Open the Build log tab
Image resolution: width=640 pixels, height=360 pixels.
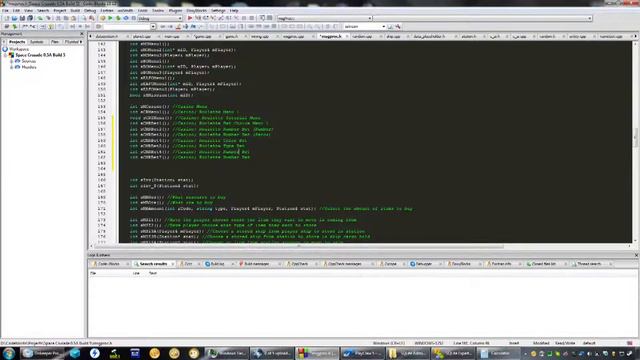pos(217,264)
